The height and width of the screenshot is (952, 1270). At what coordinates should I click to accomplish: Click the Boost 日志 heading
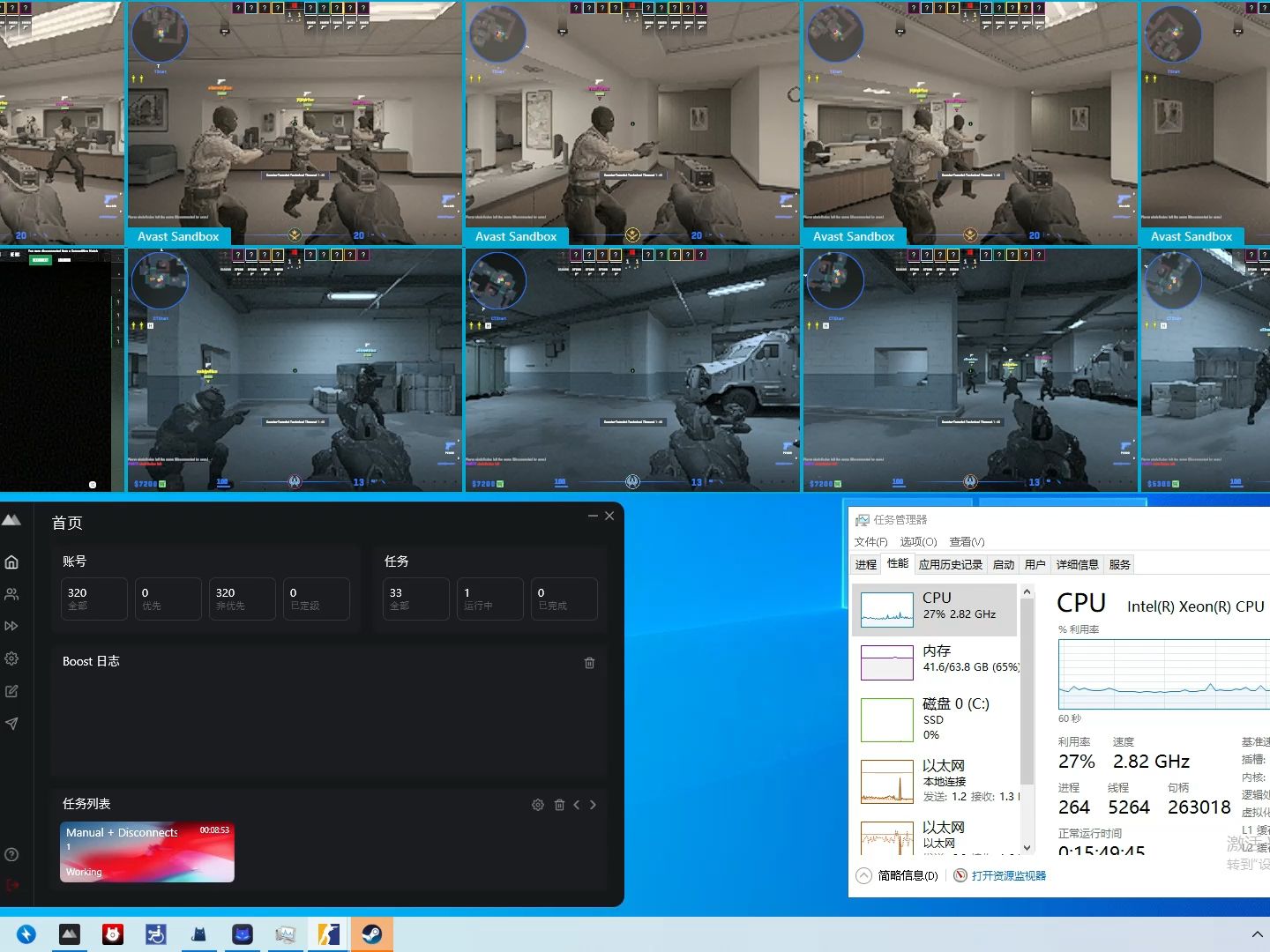[x=91, y=661]
